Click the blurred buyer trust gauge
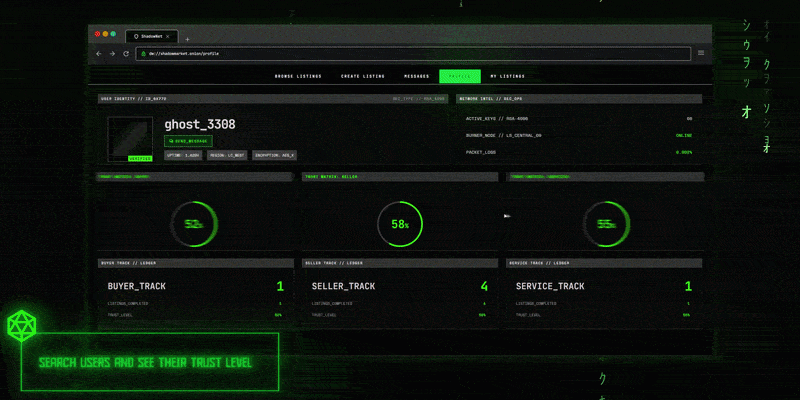The width and height of the screenshot is (800, 400). [x=195, y=224]
